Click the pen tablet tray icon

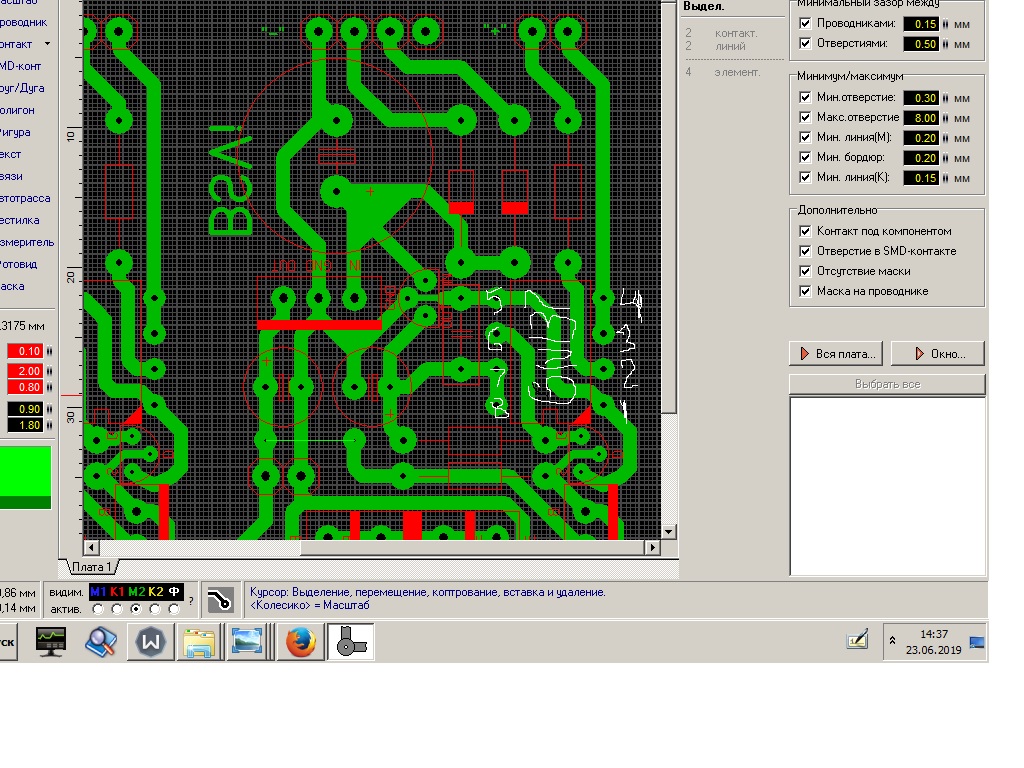point(857,641)
